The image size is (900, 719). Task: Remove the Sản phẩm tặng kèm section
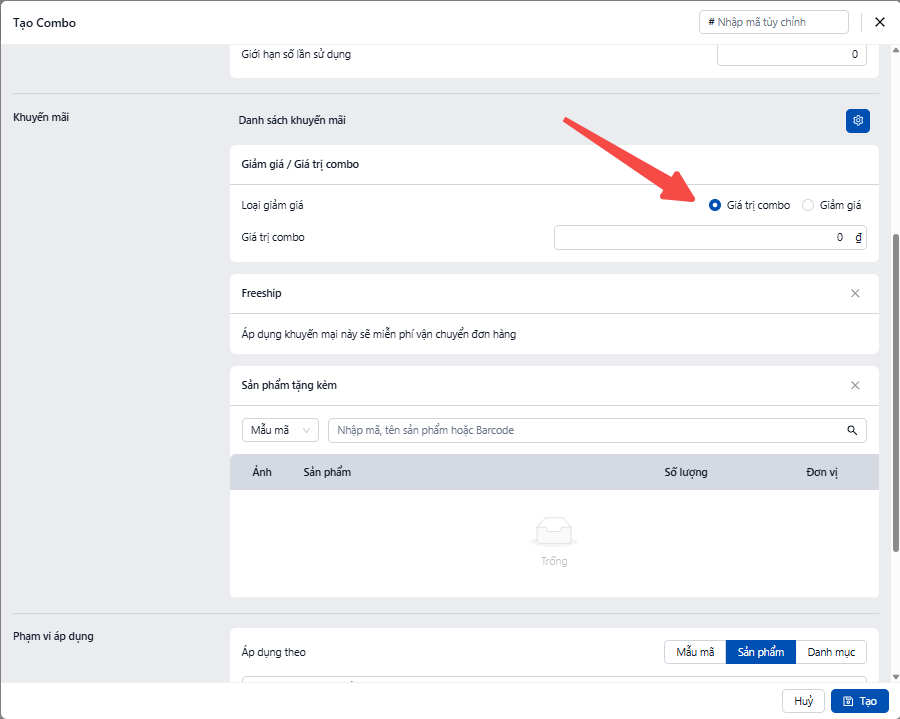[x=855, y=386]
